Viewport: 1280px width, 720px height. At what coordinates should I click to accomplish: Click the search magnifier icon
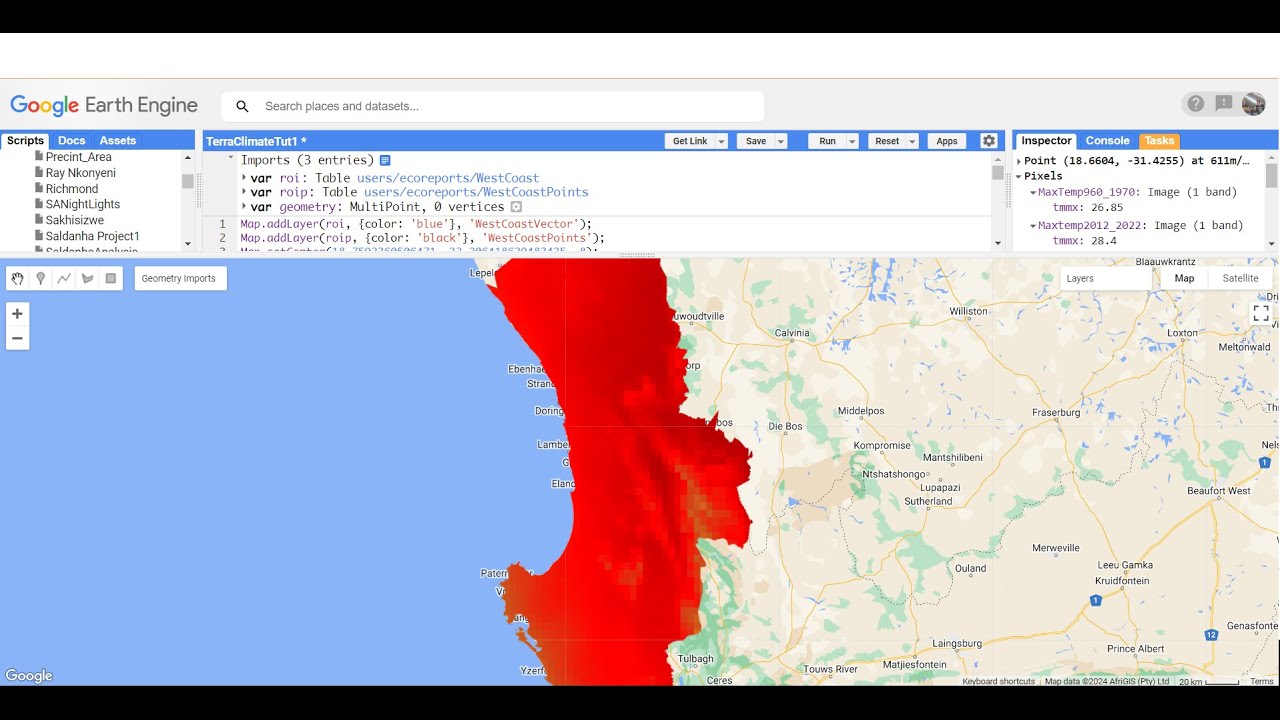click(242, 106)
